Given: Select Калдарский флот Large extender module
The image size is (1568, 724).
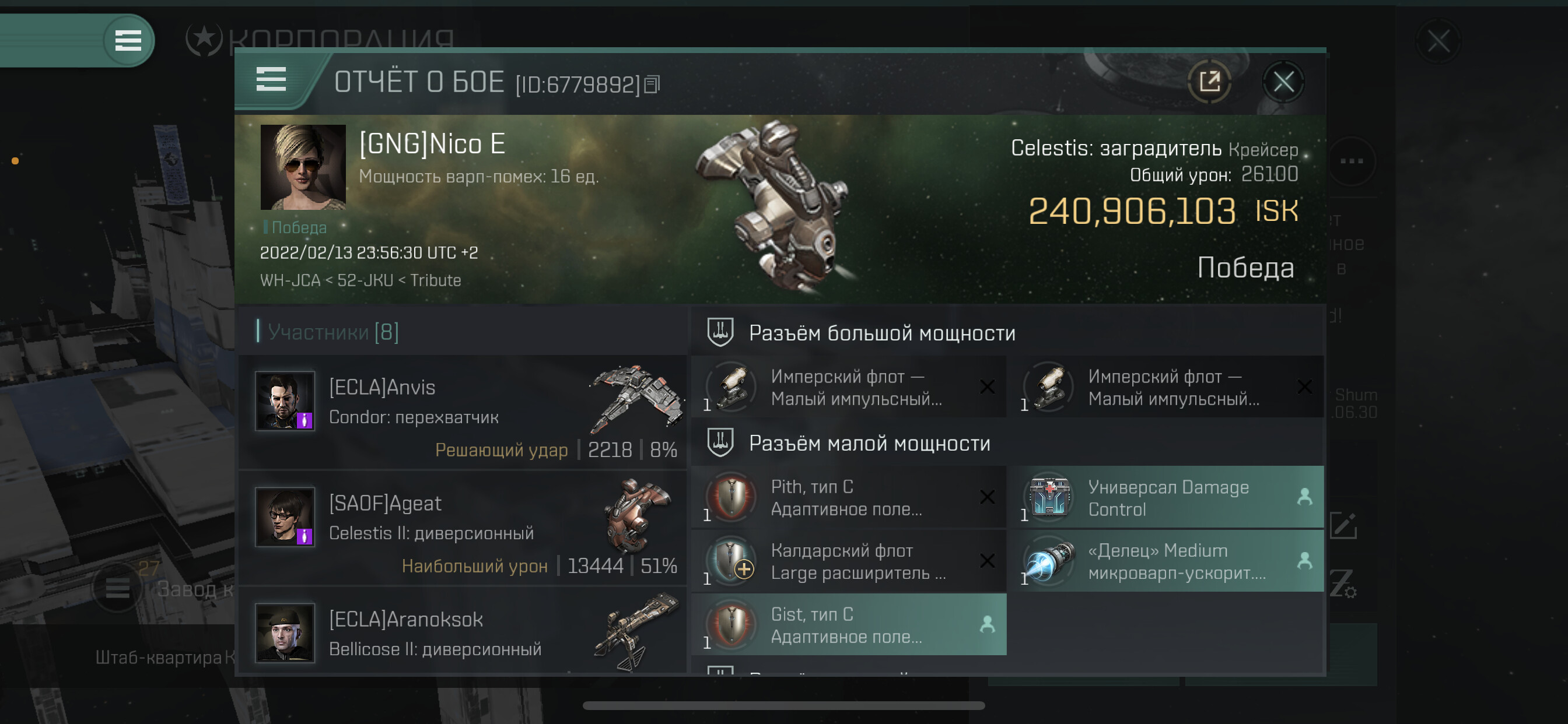Looking at the screenshot, I should (x=849, y=561).
